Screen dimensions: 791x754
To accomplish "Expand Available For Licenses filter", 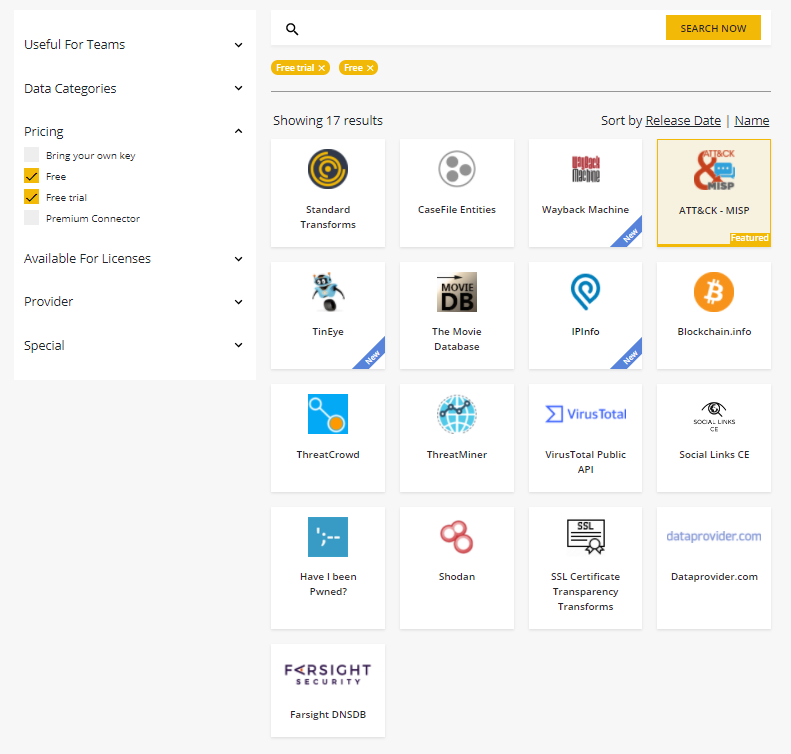I will pos(134,259).
